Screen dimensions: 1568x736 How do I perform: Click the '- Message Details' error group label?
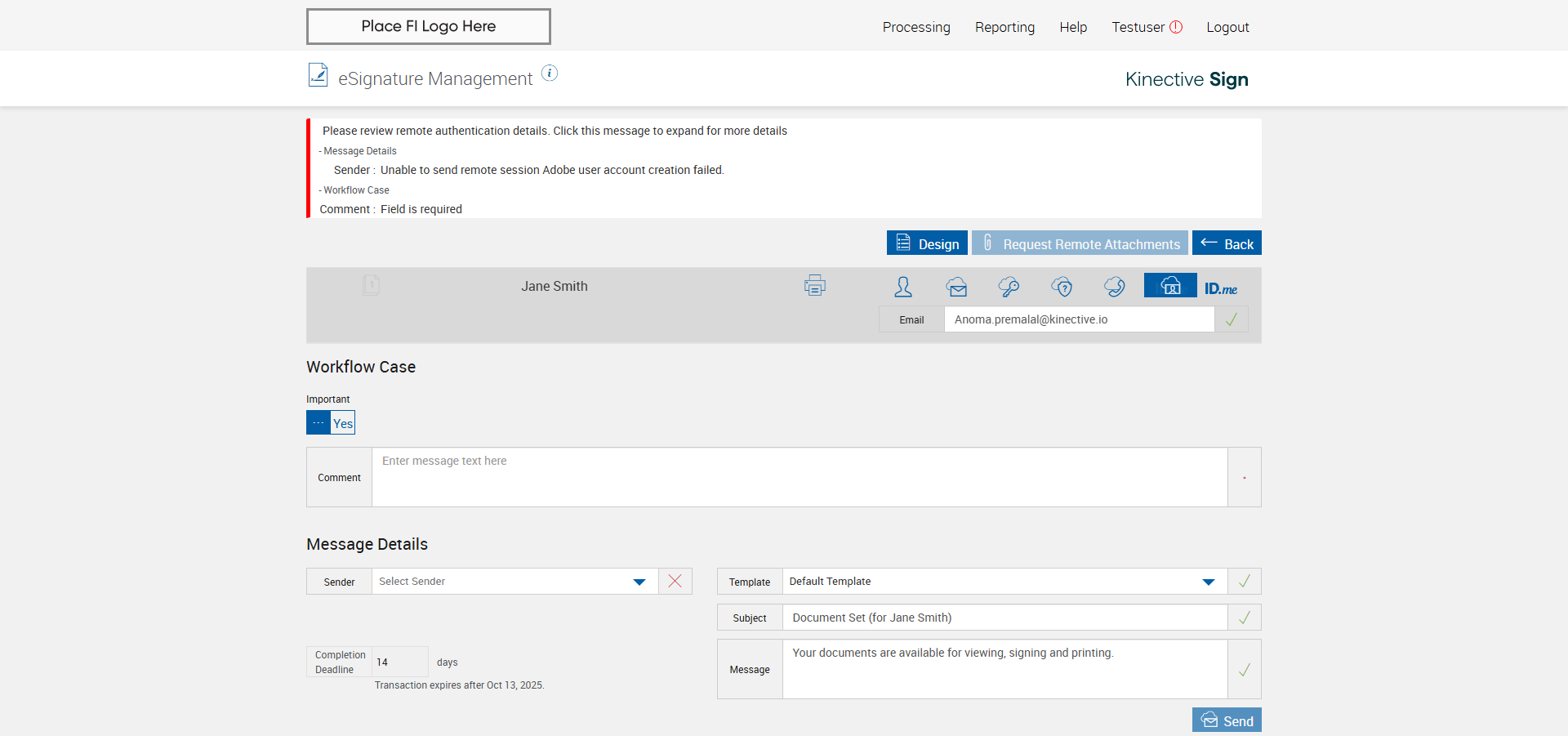click(358, 151)
